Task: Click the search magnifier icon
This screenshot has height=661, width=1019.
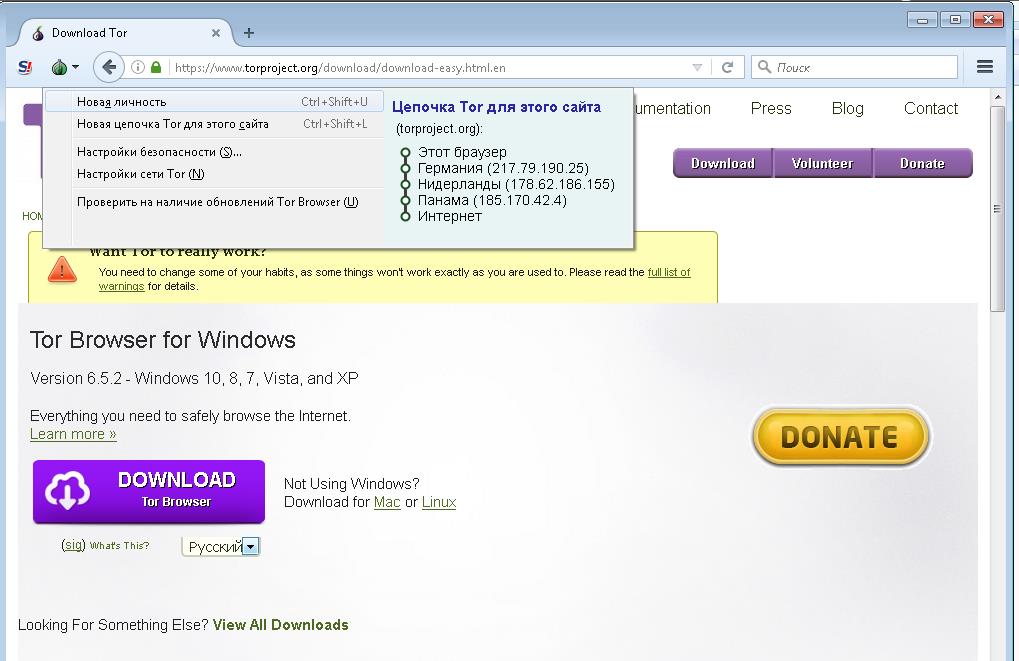Action: (x=764, y=67)
